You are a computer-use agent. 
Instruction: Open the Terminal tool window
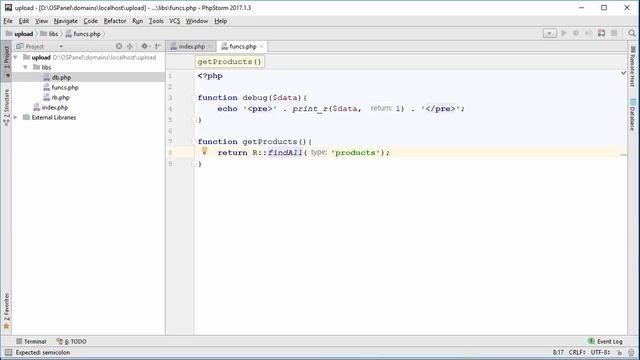click(x=31, y=341)
